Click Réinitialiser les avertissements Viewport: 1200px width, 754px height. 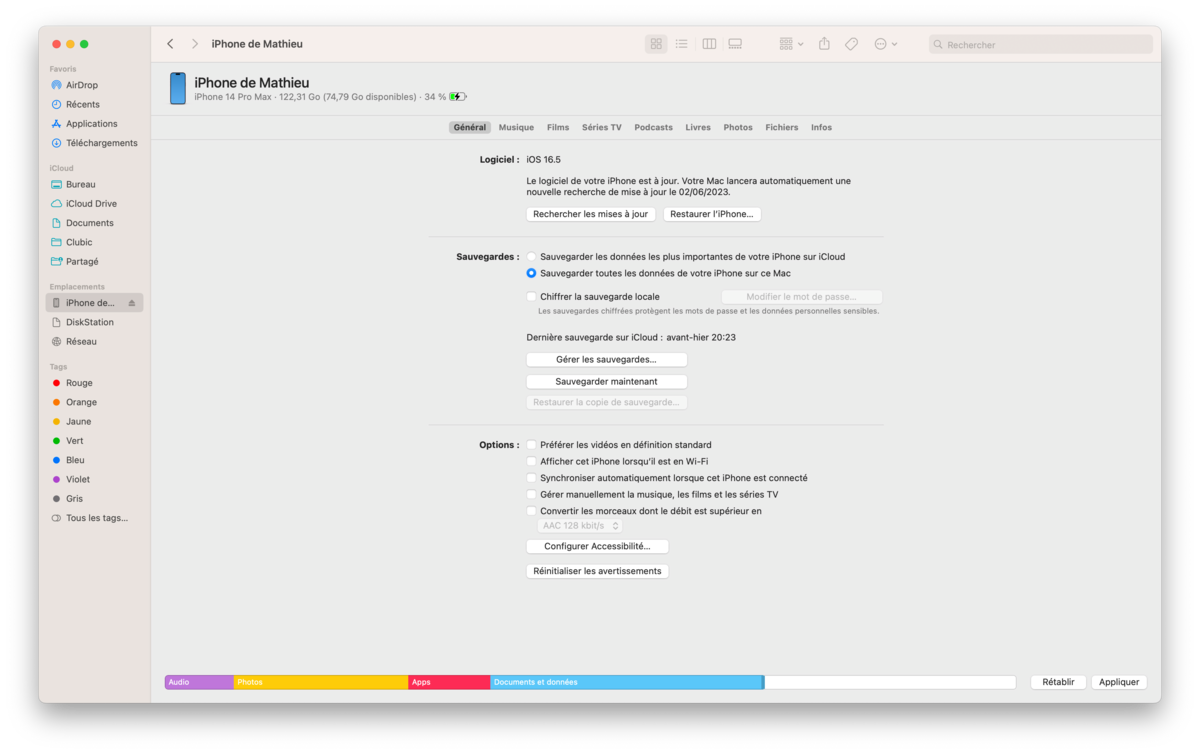(x=598, y=571)
